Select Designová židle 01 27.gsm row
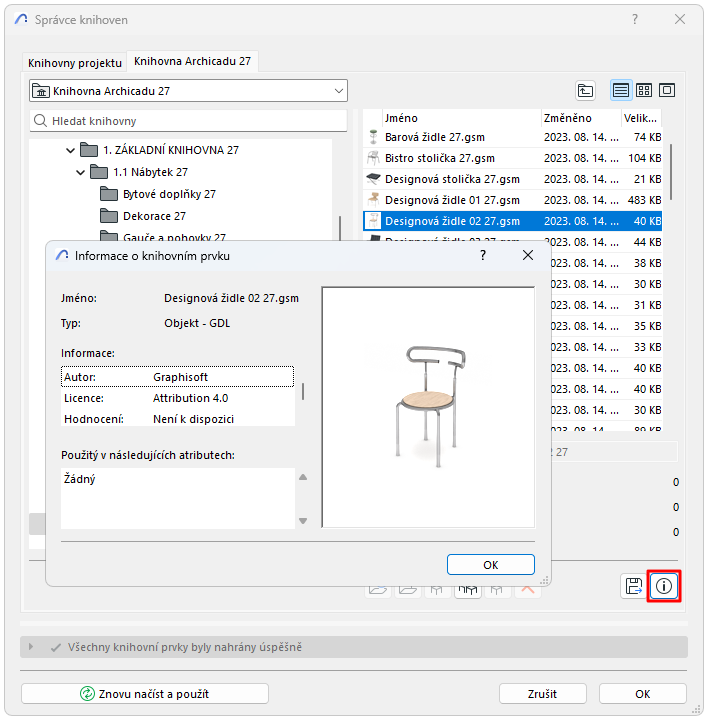The width and height of the screenshot is (707, 720). pyautogui.click(x=512, y=200)
